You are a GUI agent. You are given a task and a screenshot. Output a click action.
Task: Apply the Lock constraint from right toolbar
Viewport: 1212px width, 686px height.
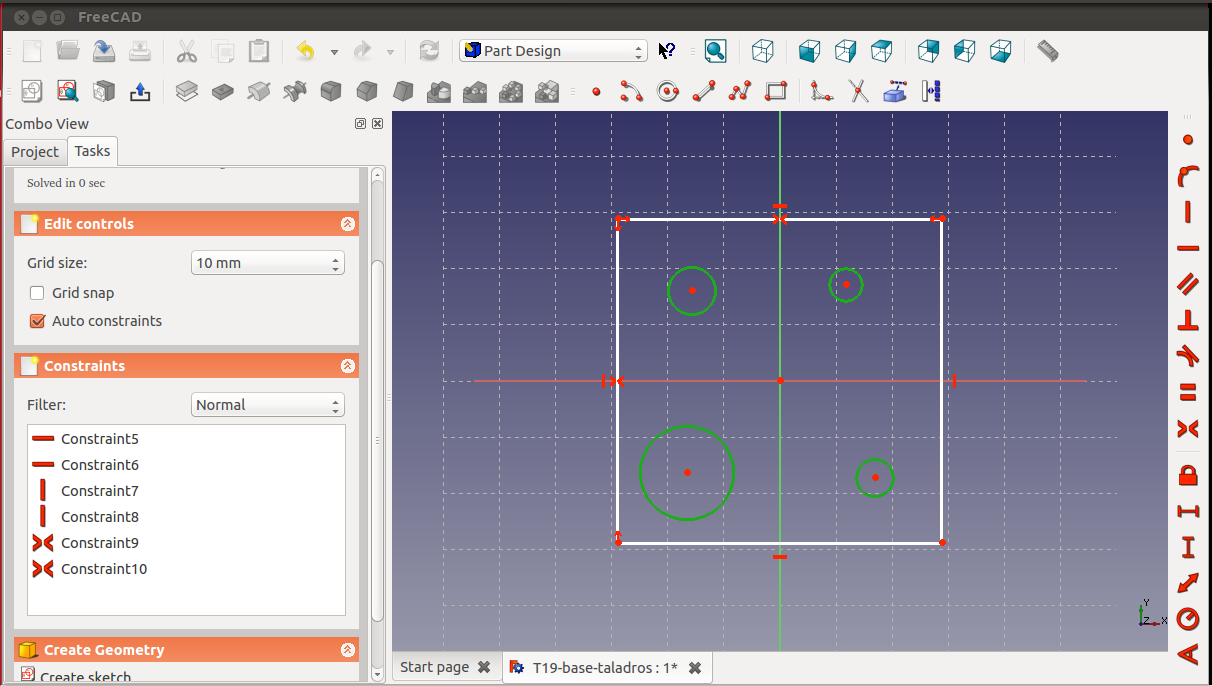[1188, 474]
